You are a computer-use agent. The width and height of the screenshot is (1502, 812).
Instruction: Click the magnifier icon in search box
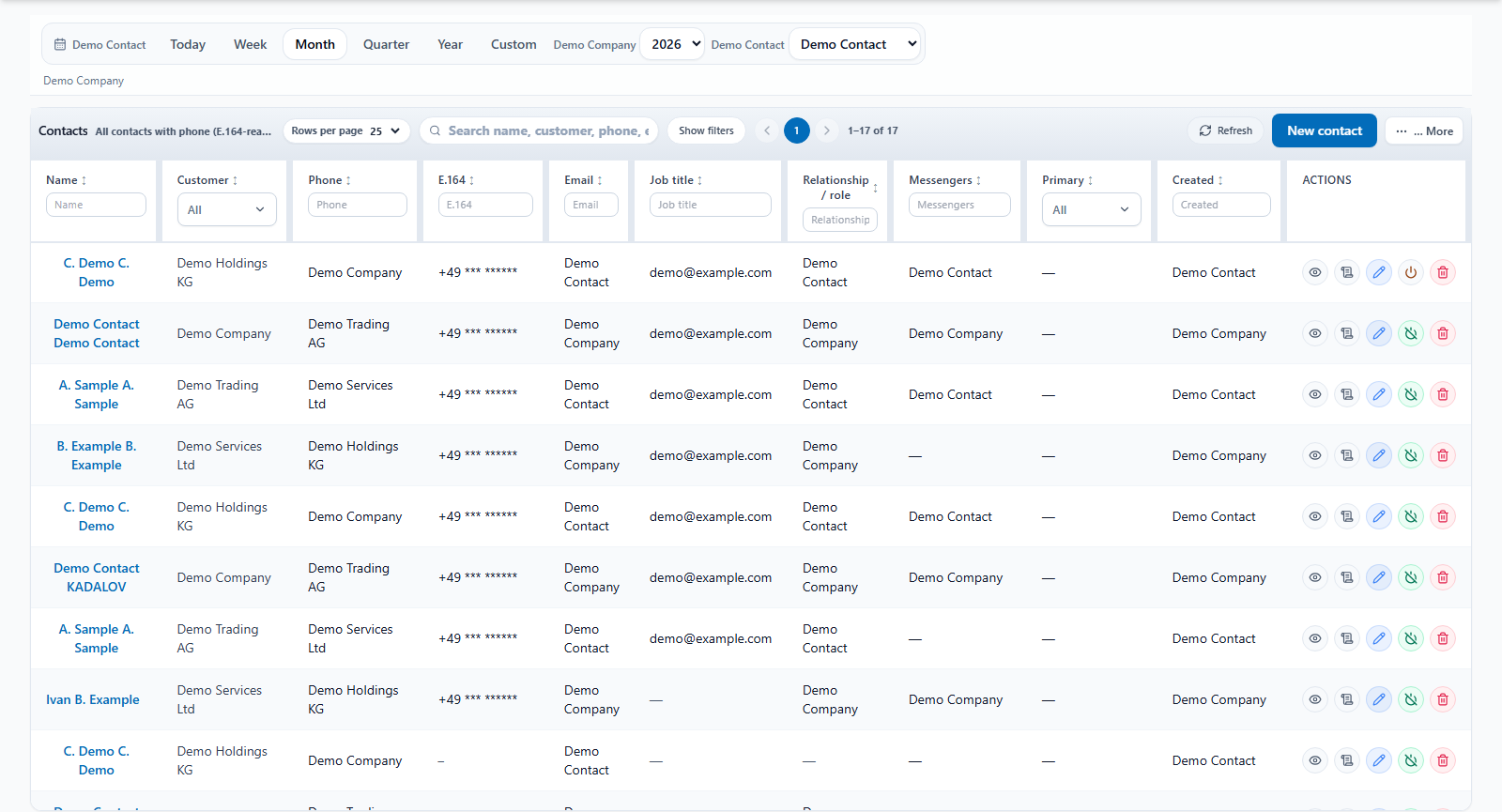[x=436, y=131]
